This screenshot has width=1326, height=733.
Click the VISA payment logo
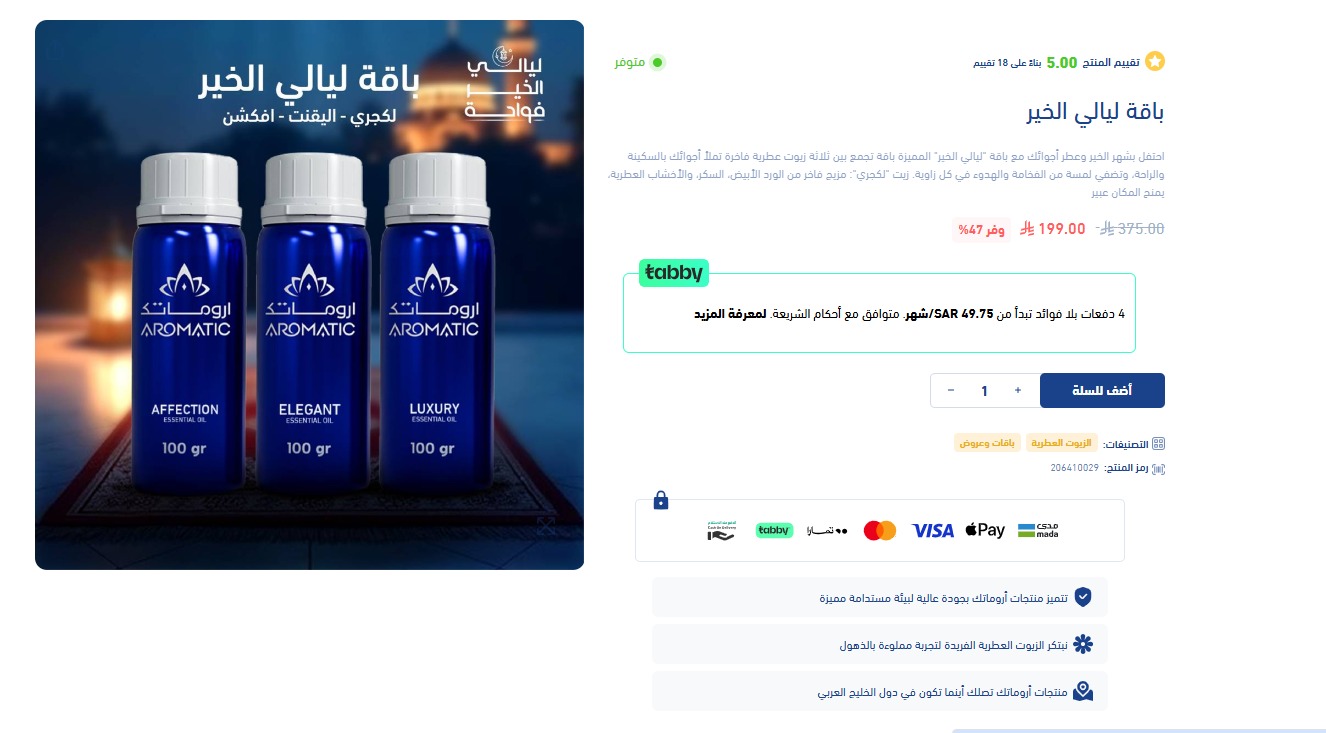click(933, 531)
